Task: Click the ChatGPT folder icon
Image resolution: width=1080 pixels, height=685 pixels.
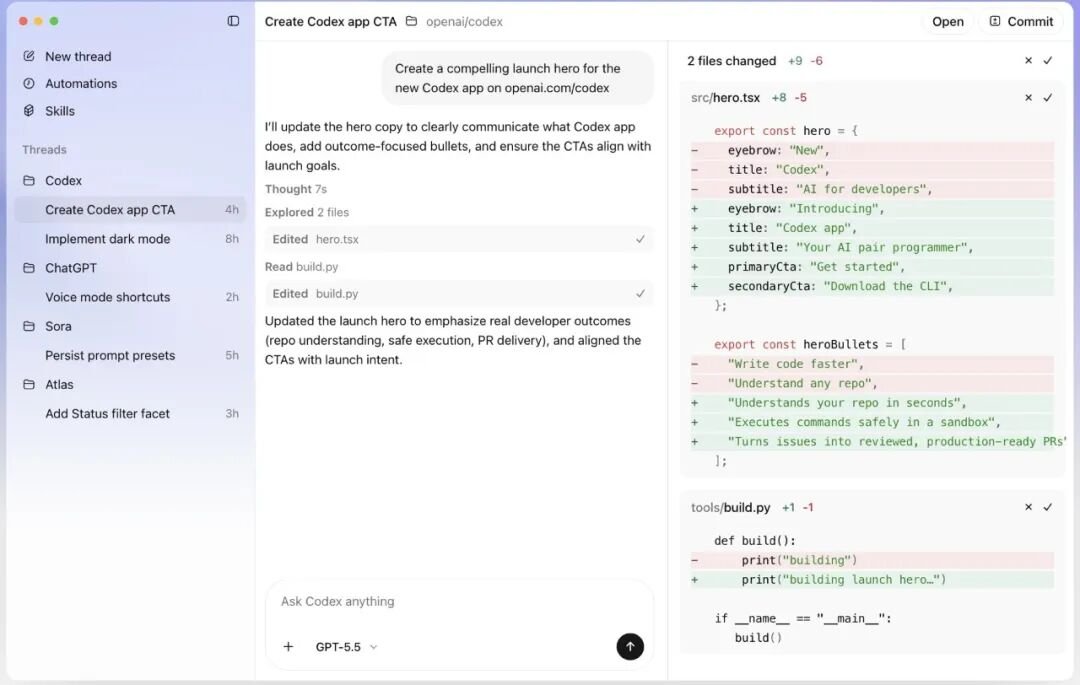Action: pyautogui.click(x=29, y=268)
